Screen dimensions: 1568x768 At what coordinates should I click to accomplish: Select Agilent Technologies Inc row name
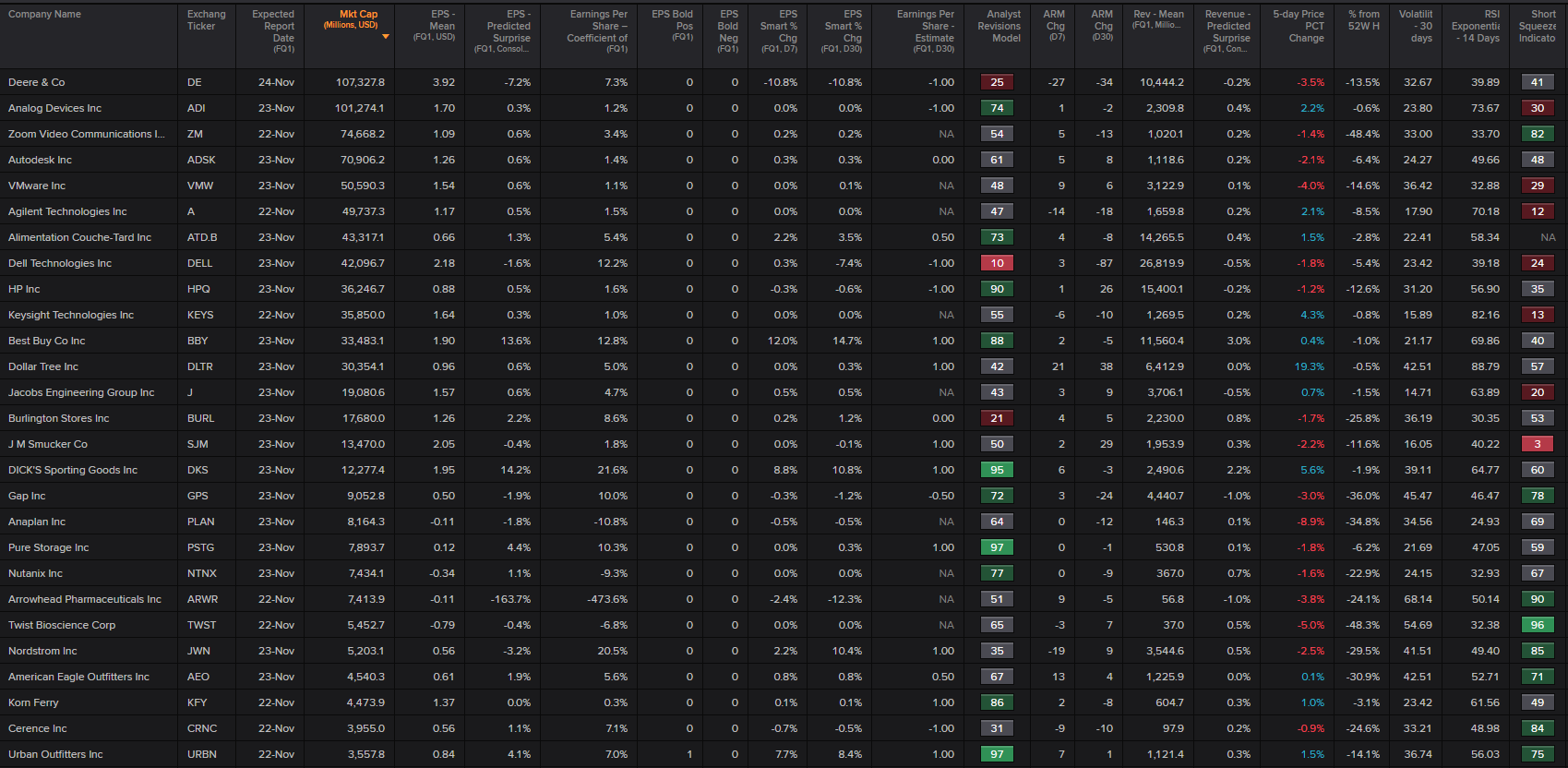coord(67,211)
